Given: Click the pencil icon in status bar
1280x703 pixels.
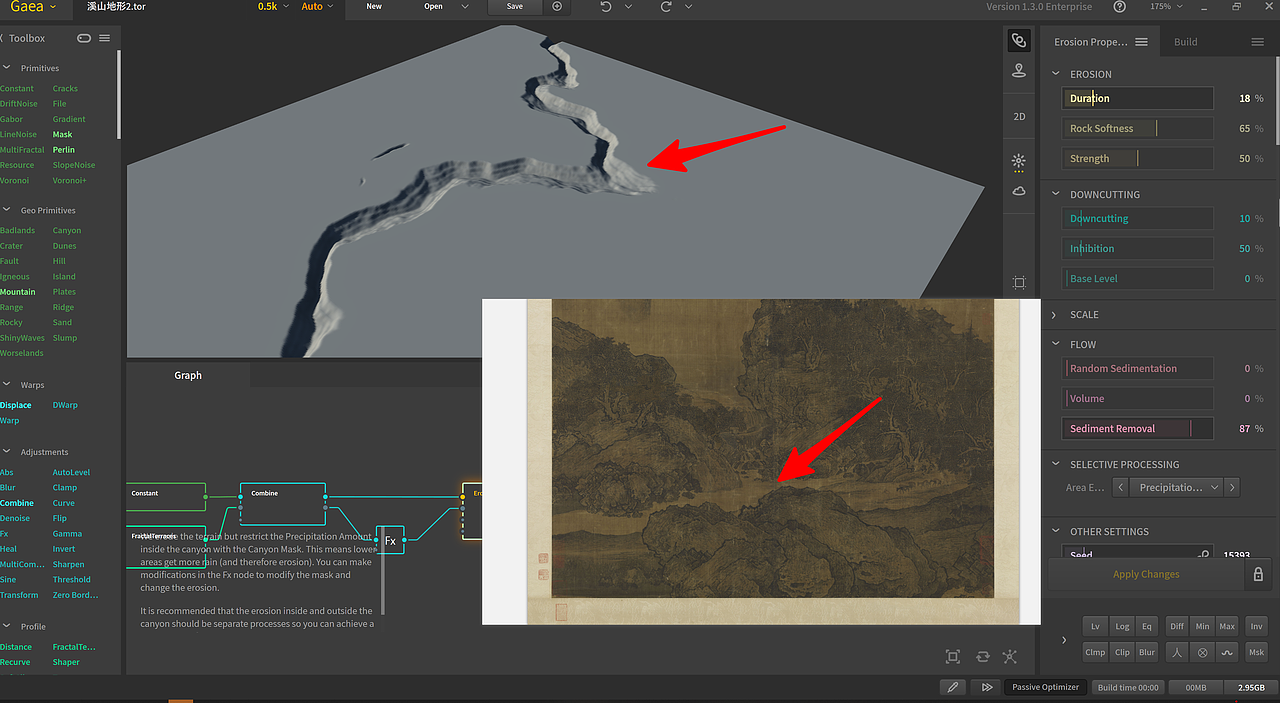Looking at the screenshot, I should [953, 687].
